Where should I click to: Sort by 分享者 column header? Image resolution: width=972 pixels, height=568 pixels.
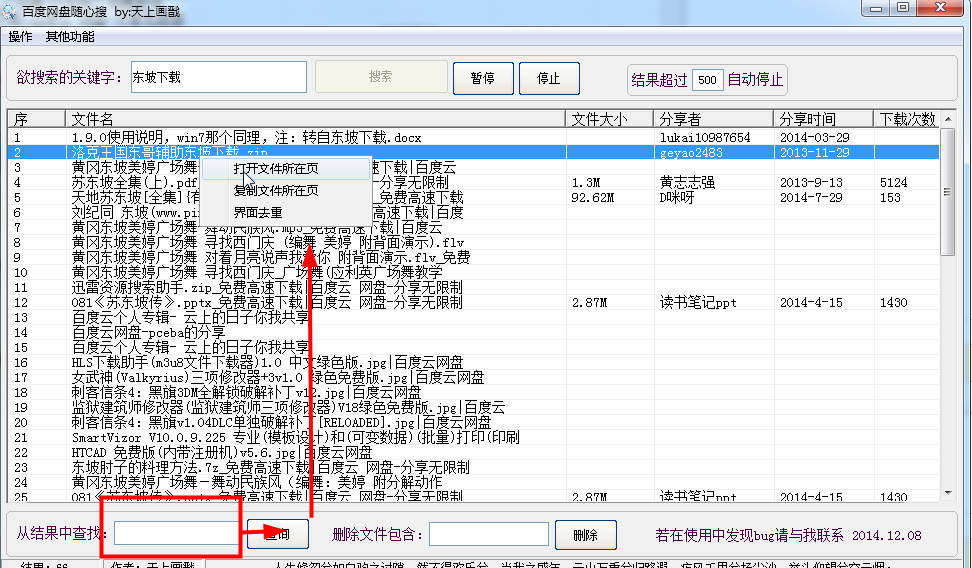(713, 118)
